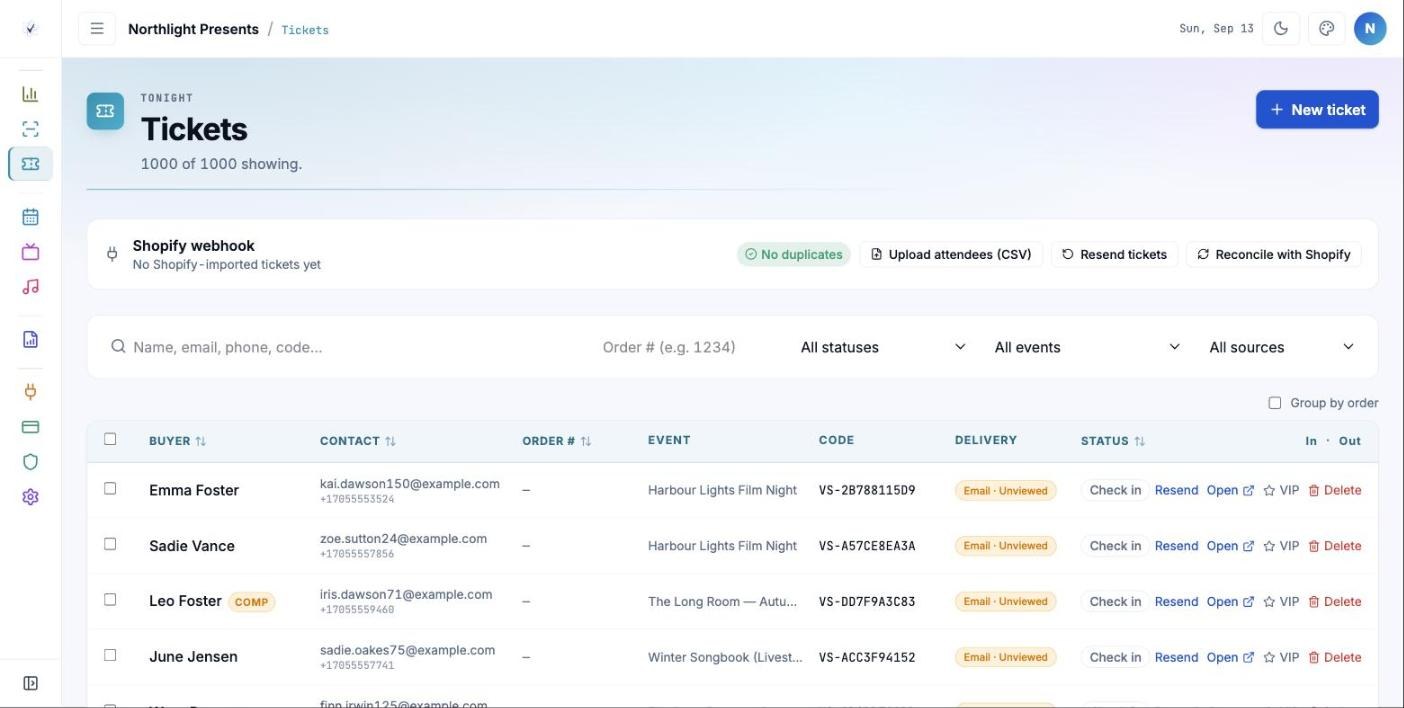Mark Sadie Vance as VIP
The width and height of the screenshot is (1404, 708).
tap(1281, 546)
